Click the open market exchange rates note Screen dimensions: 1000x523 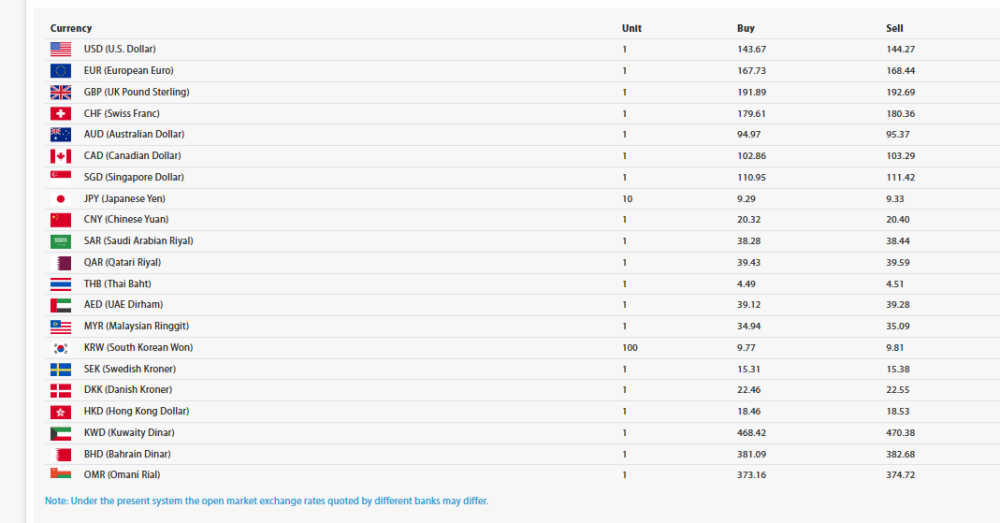(266, 500)
